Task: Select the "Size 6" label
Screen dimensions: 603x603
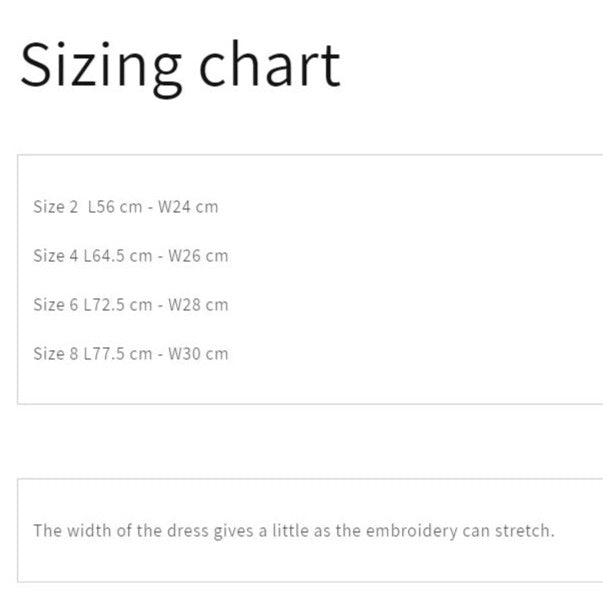Action: (55, 304)
